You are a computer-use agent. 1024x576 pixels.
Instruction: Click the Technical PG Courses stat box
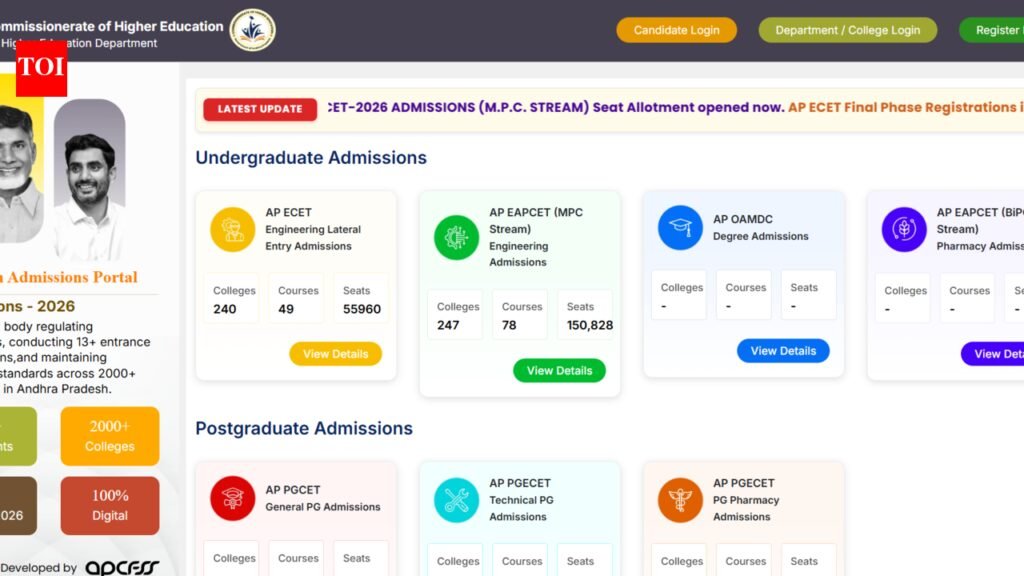[520, 560]
